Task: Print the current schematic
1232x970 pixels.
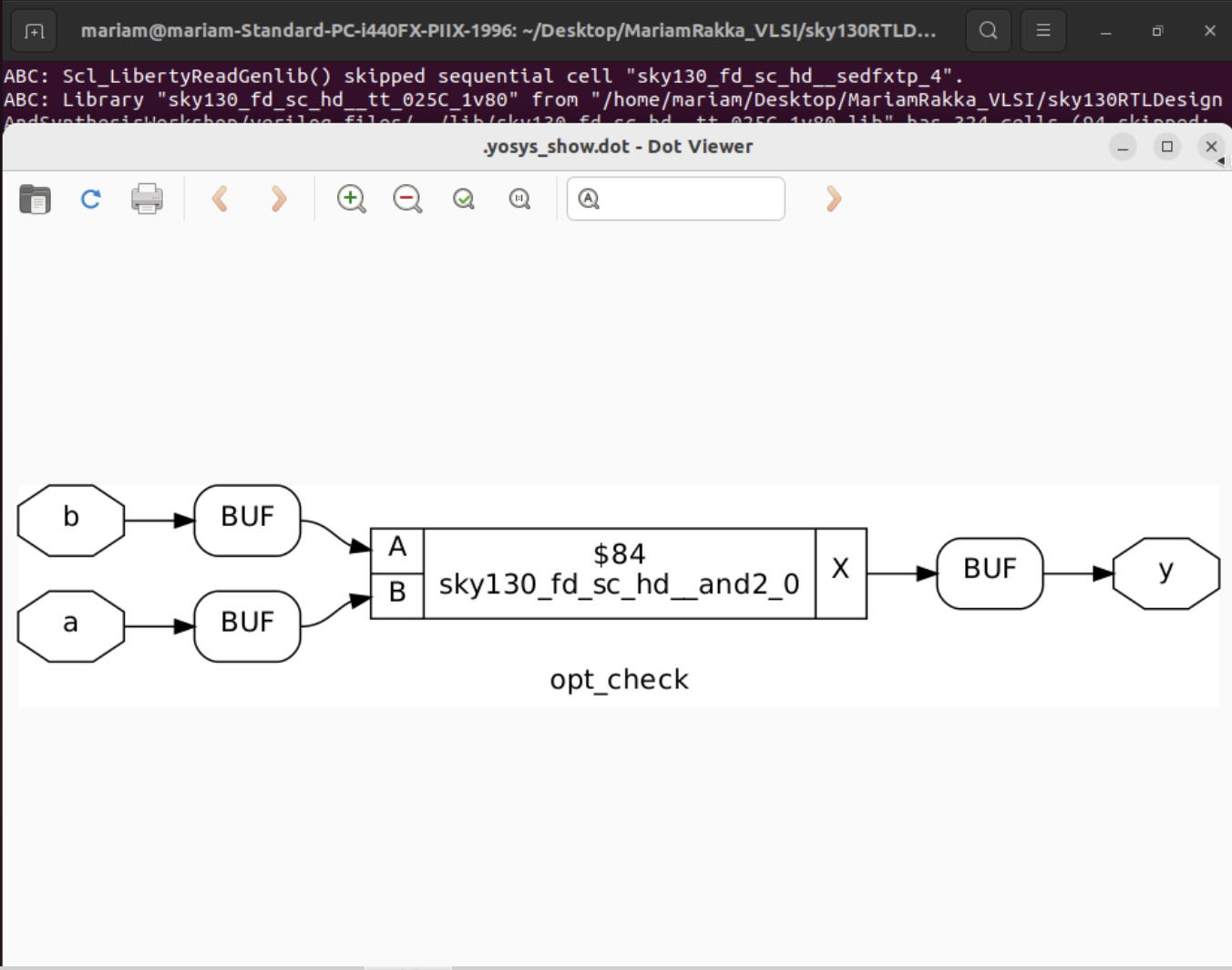Action: [x=147, y=199]
